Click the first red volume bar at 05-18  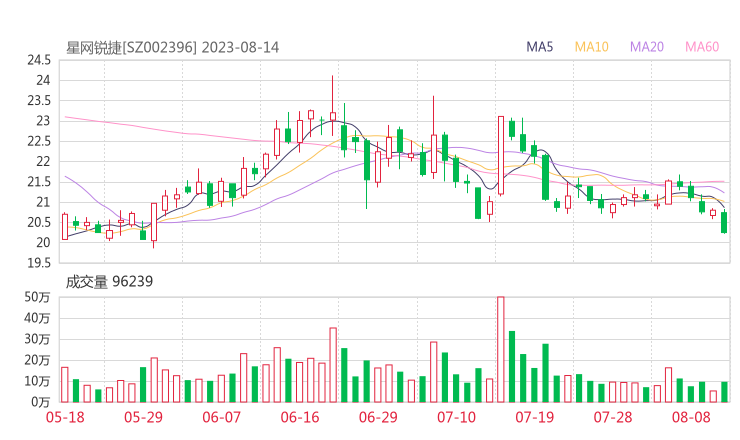65,385
